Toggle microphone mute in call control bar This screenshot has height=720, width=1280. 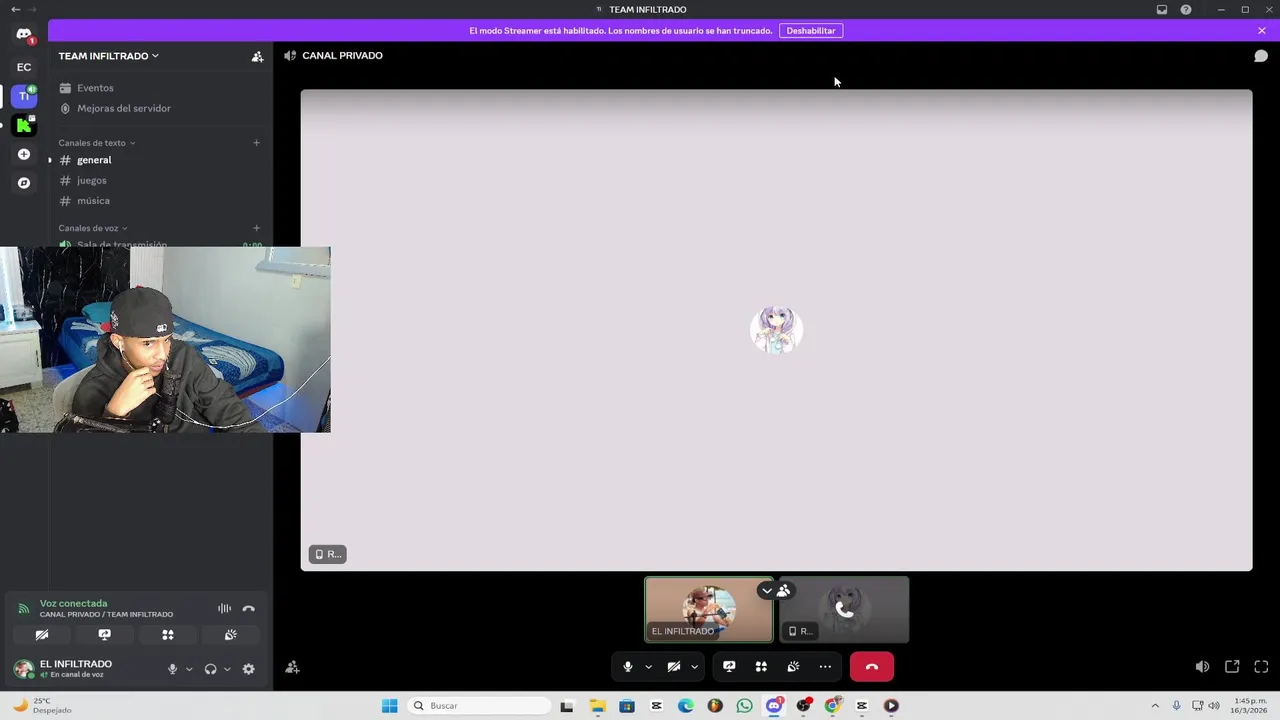pyautogui.click(x=628, y=667)
